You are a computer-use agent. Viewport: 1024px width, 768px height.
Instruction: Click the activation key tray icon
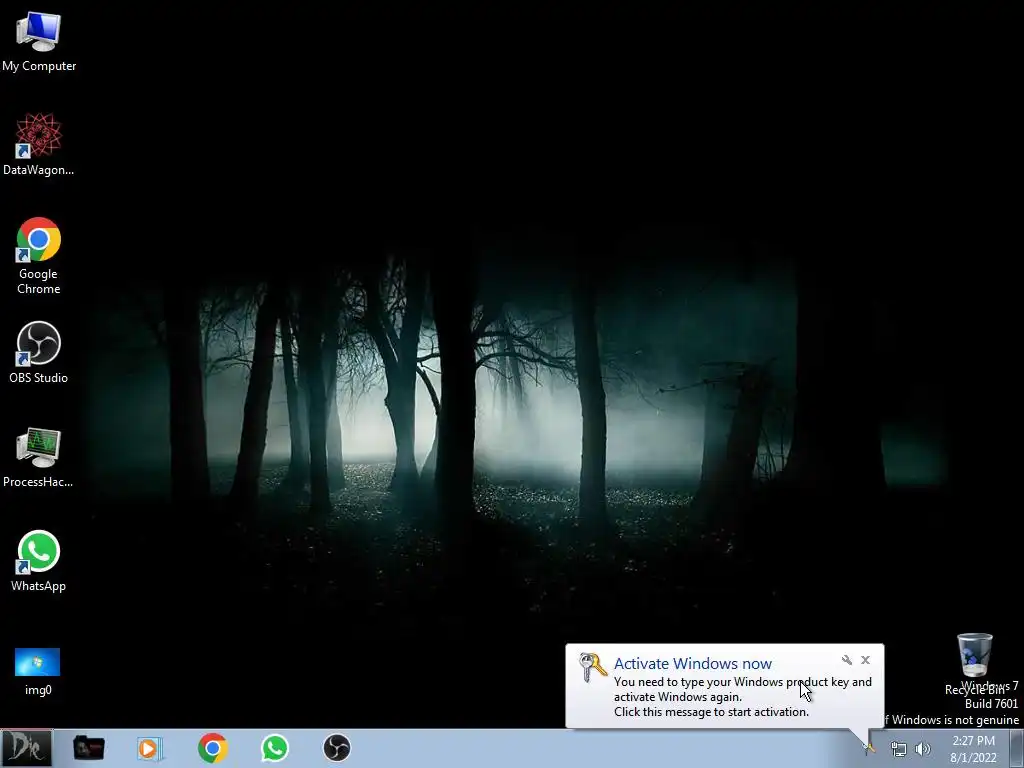869,749
